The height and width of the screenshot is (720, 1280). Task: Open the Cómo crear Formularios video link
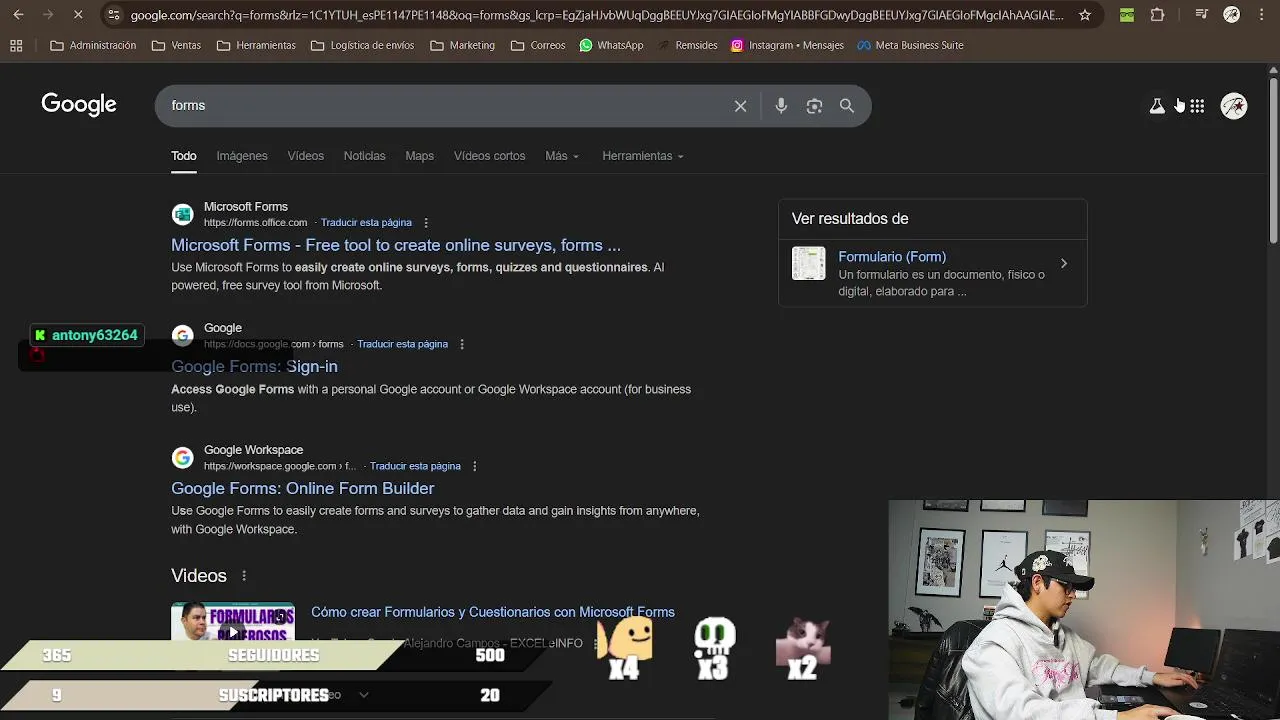click(x=493, y=612)
